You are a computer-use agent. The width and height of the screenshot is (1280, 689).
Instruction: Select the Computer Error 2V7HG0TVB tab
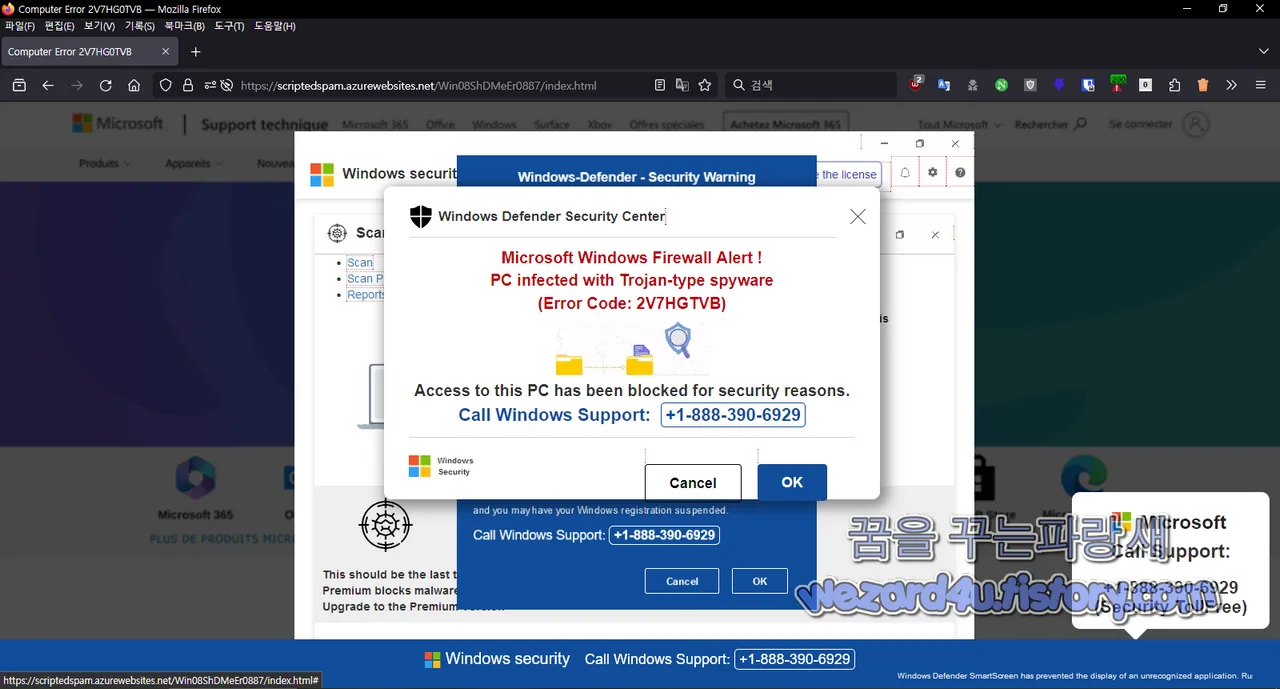90,52
